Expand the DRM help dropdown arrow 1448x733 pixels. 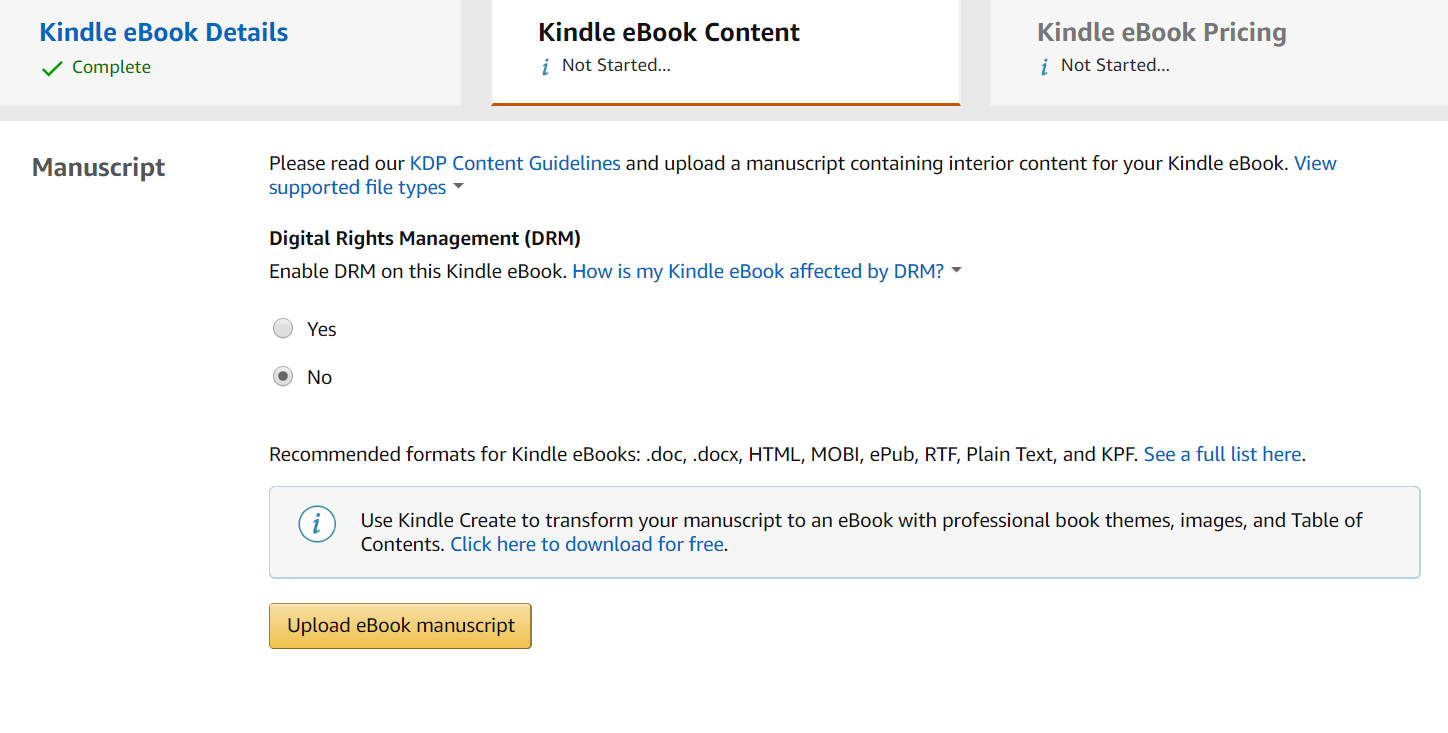(956, 271)
